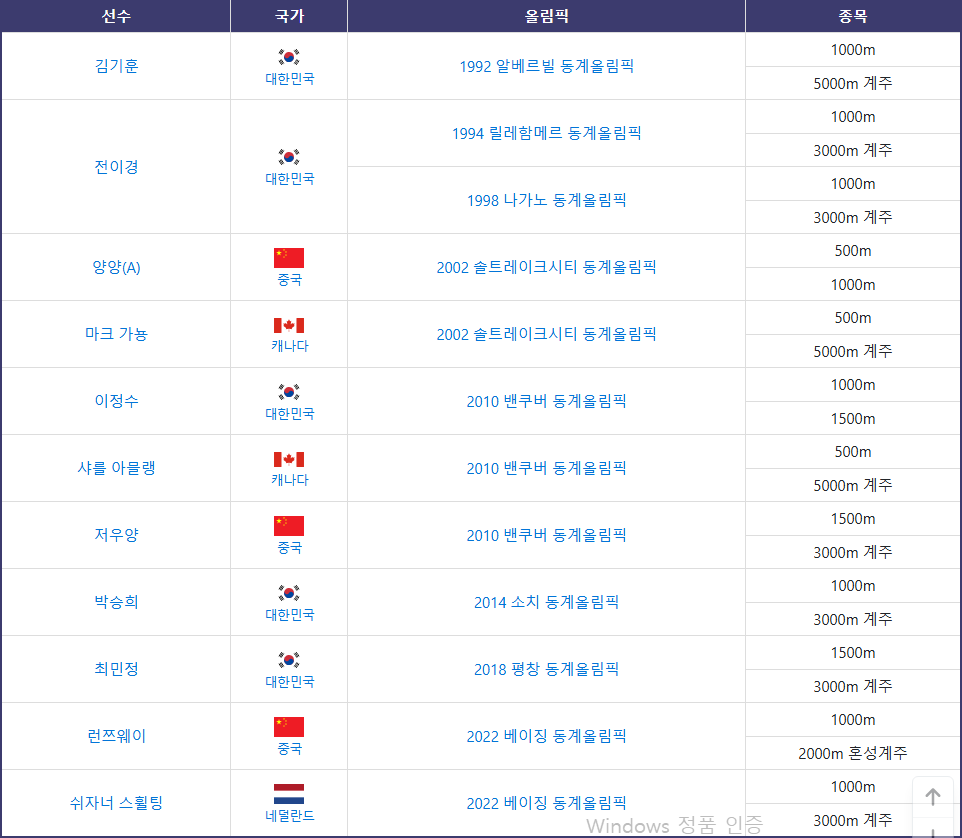This screenshot has height=838, width=962.
Task: Click 중국 country link in 양양(A) row
Action: tap(290, 280)
